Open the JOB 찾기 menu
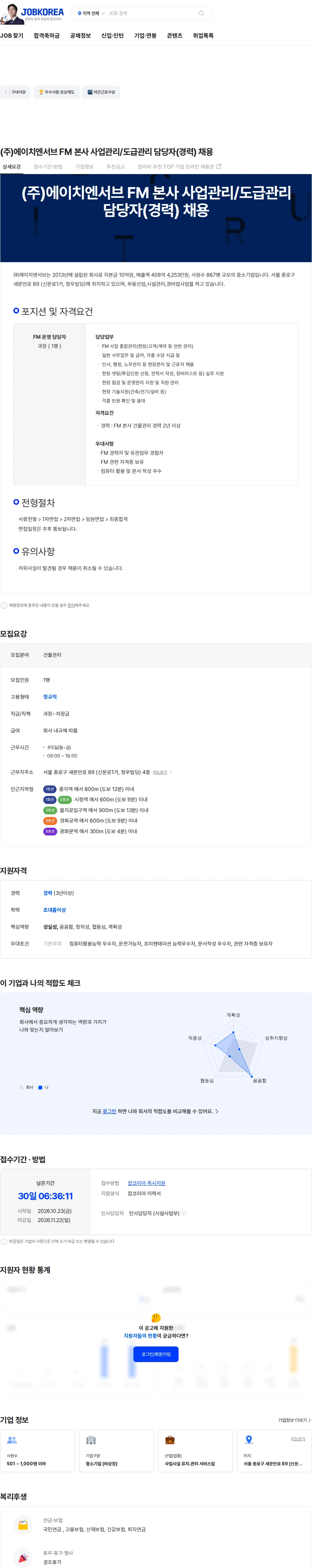Viewport: 312px width, 1568px height. click(12, 36)
